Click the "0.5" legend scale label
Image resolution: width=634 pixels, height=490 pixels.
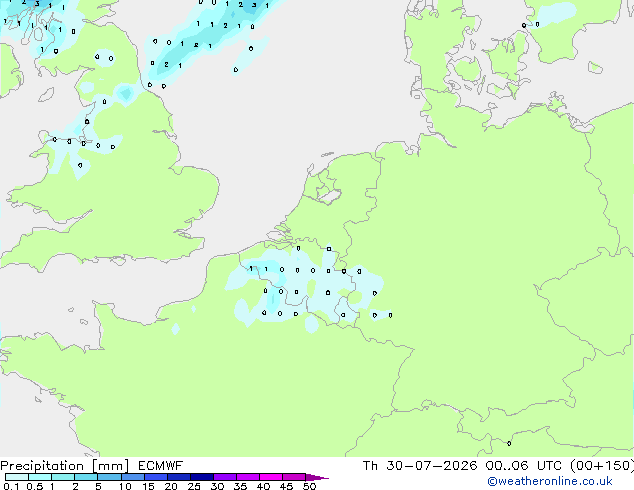pos(34,486)
